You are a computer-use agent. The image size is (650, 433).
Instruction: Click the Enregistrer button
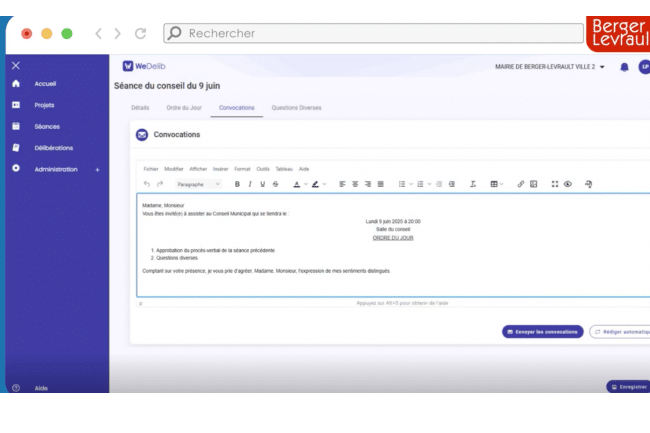tap(629, 386)
